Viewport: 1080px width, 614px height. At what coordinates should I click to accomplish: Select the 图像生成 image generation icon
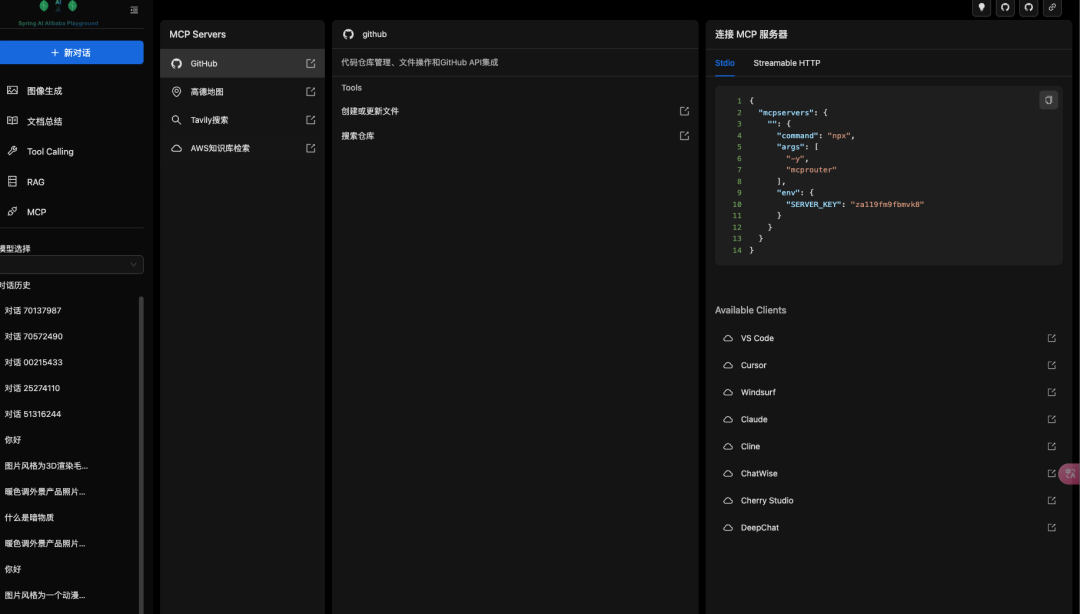[15, 91]
